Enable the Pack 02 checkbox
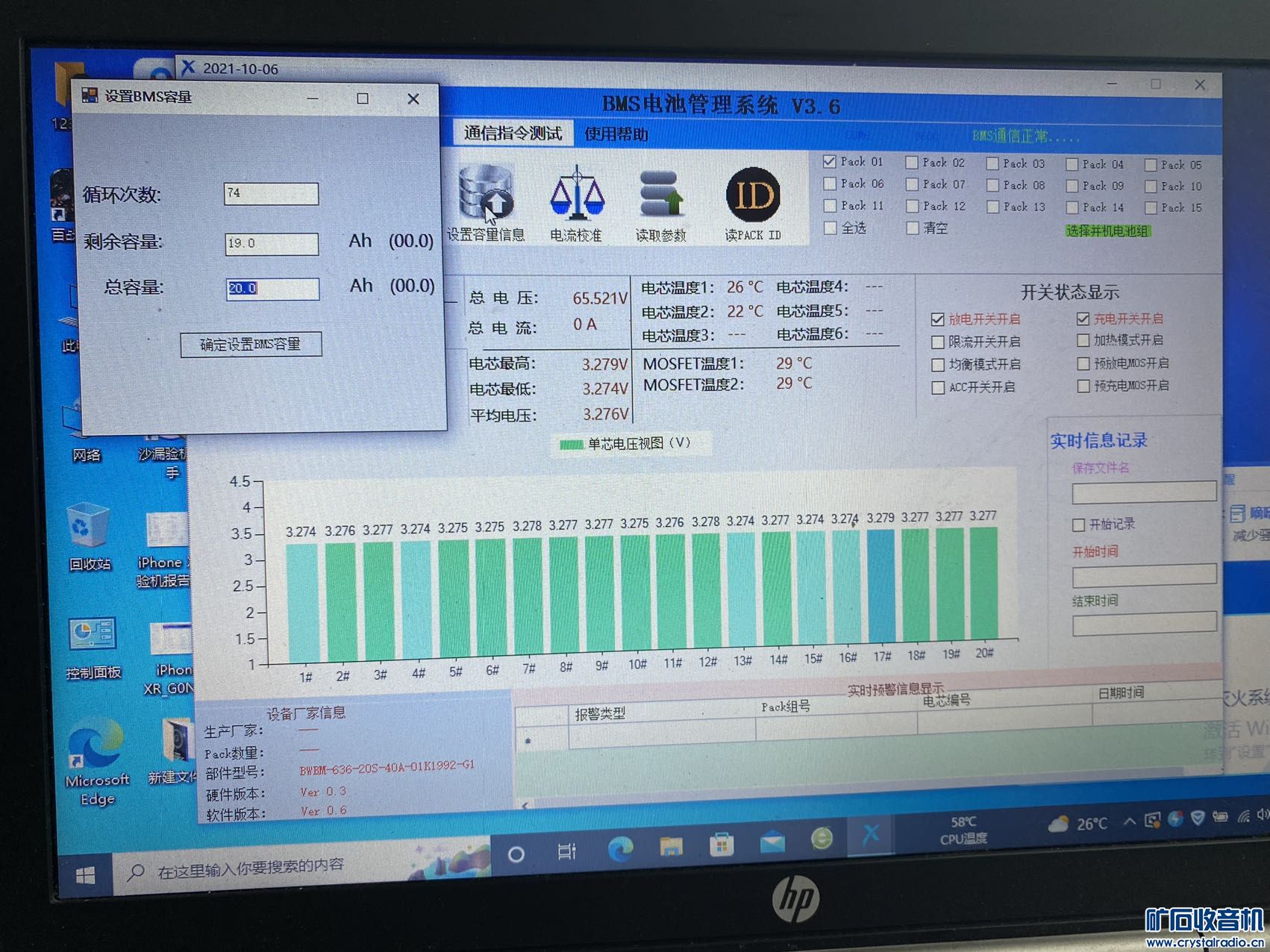The width and height of the screenshot is (1270, 952). point(912,162)
